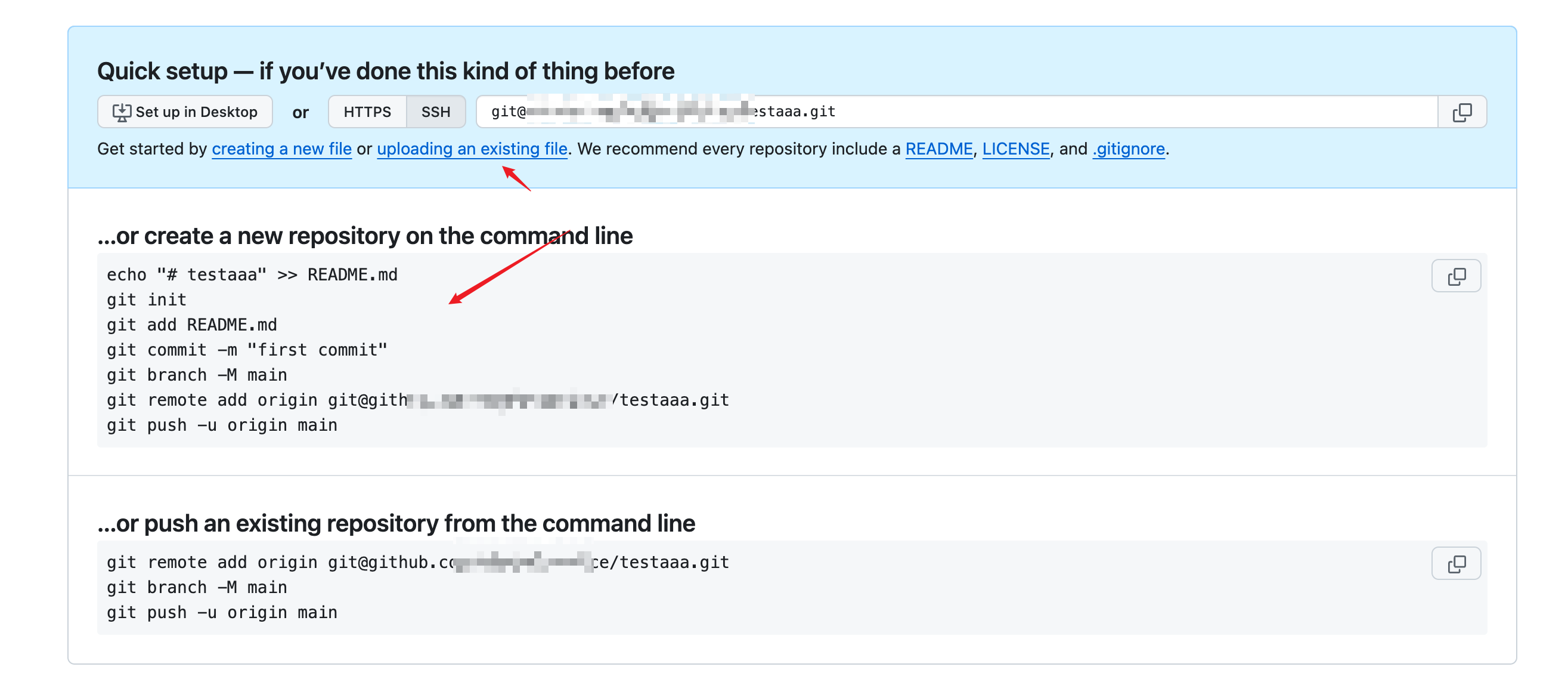
Task: Click inside the repository URL field
Action: click(1035, 112)
